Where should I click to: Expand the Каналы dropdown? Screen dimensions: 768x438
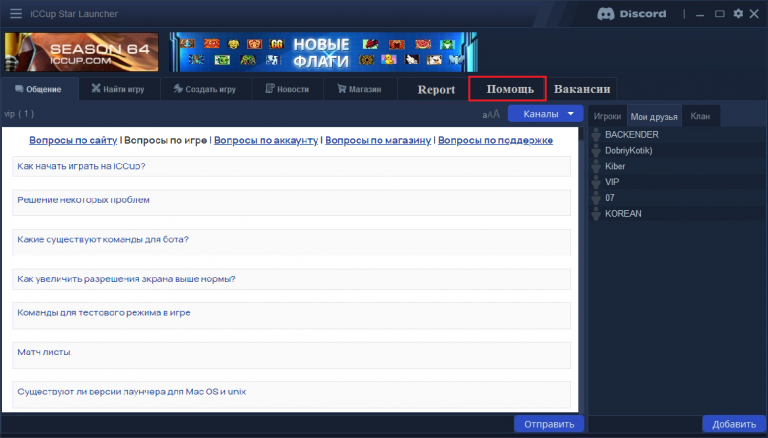[x=546, y=114]
